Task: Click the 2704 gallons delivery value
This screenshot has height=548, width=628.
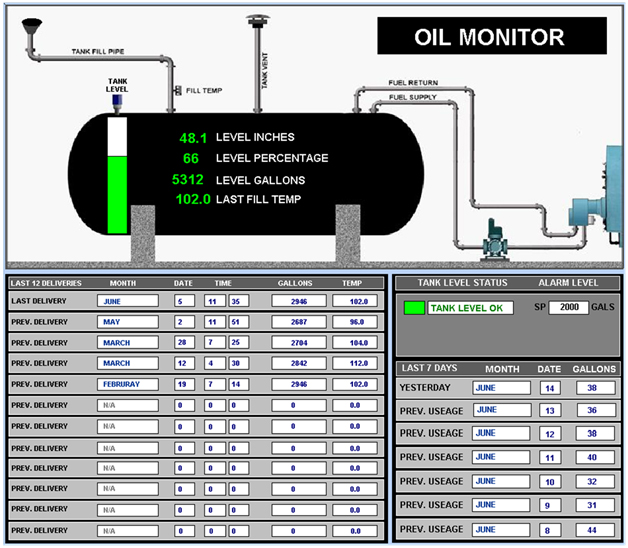Action: pyautogui.click(x=299, y=342)
